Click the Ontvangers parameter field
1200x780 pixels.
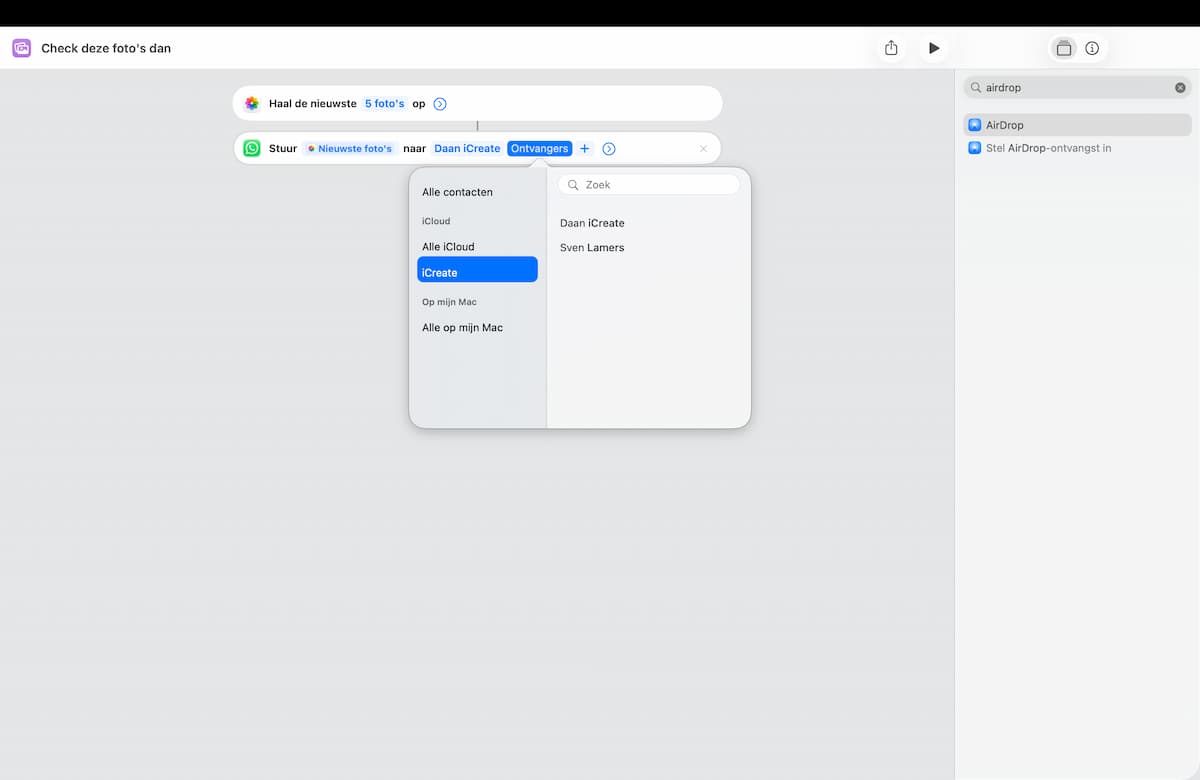[x=540, y=148]
